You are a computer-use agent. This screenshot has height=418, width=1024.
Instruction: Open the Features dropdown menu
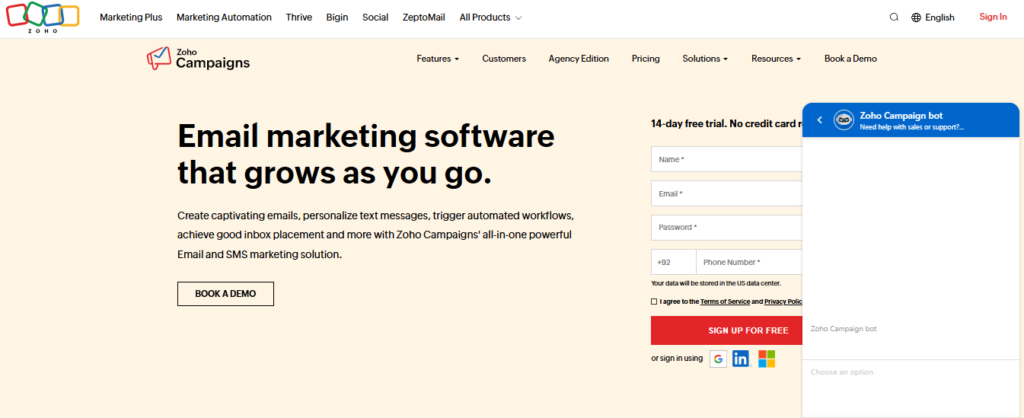438,59
